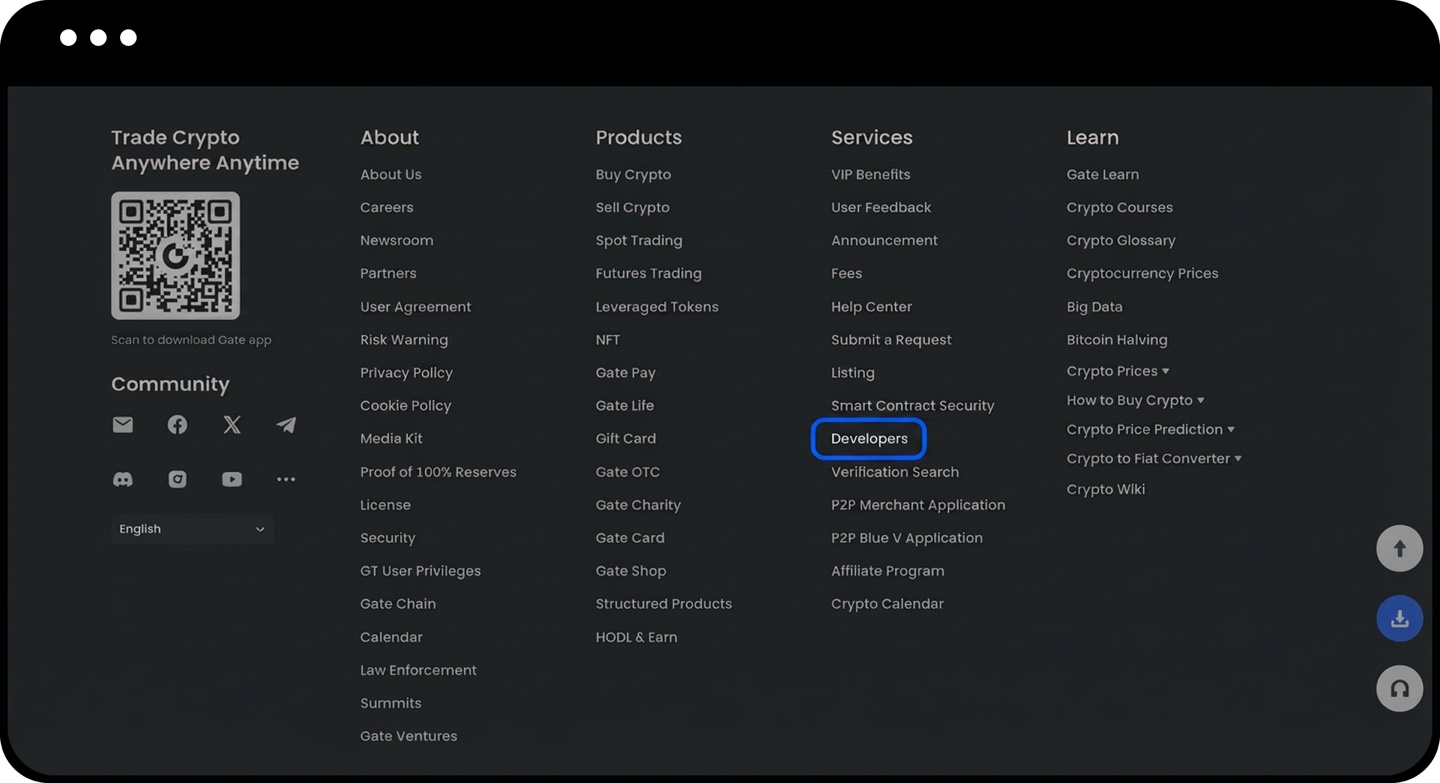The image size is (1440, 783).
Task: Click the Buy Crypto link
Action: click(x=633, y=174)
